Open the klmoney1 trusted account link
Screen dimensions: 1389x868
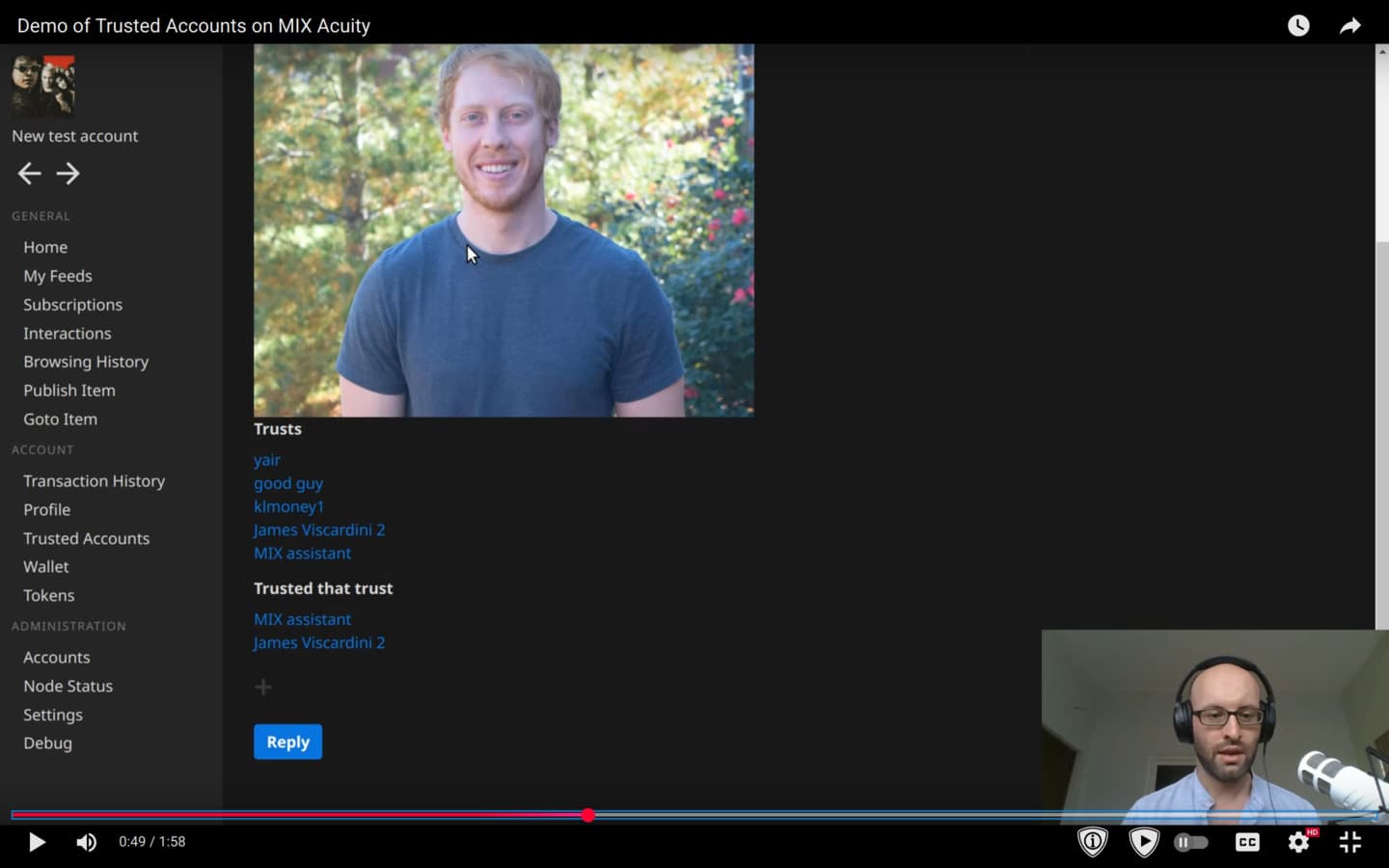pyautogui.click(x=288, y=506)
